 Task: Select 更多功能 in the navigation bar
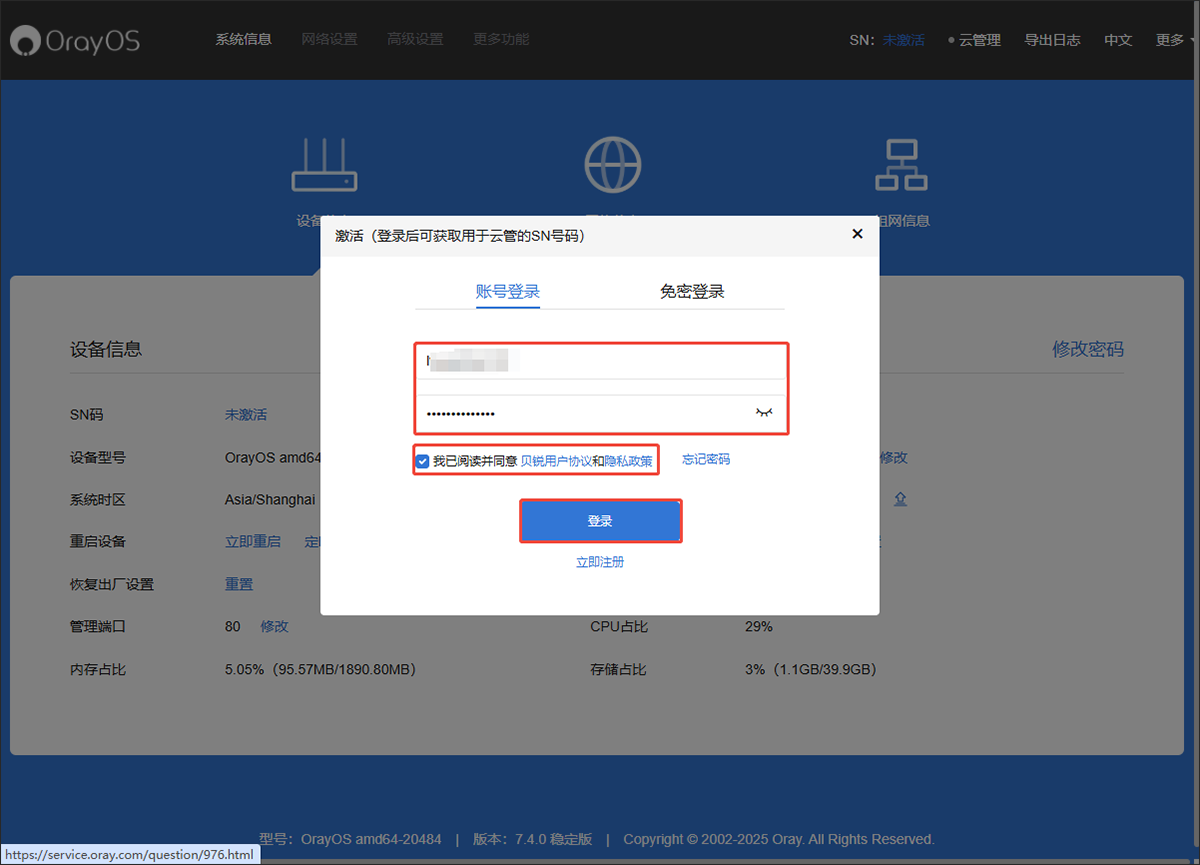502,40
